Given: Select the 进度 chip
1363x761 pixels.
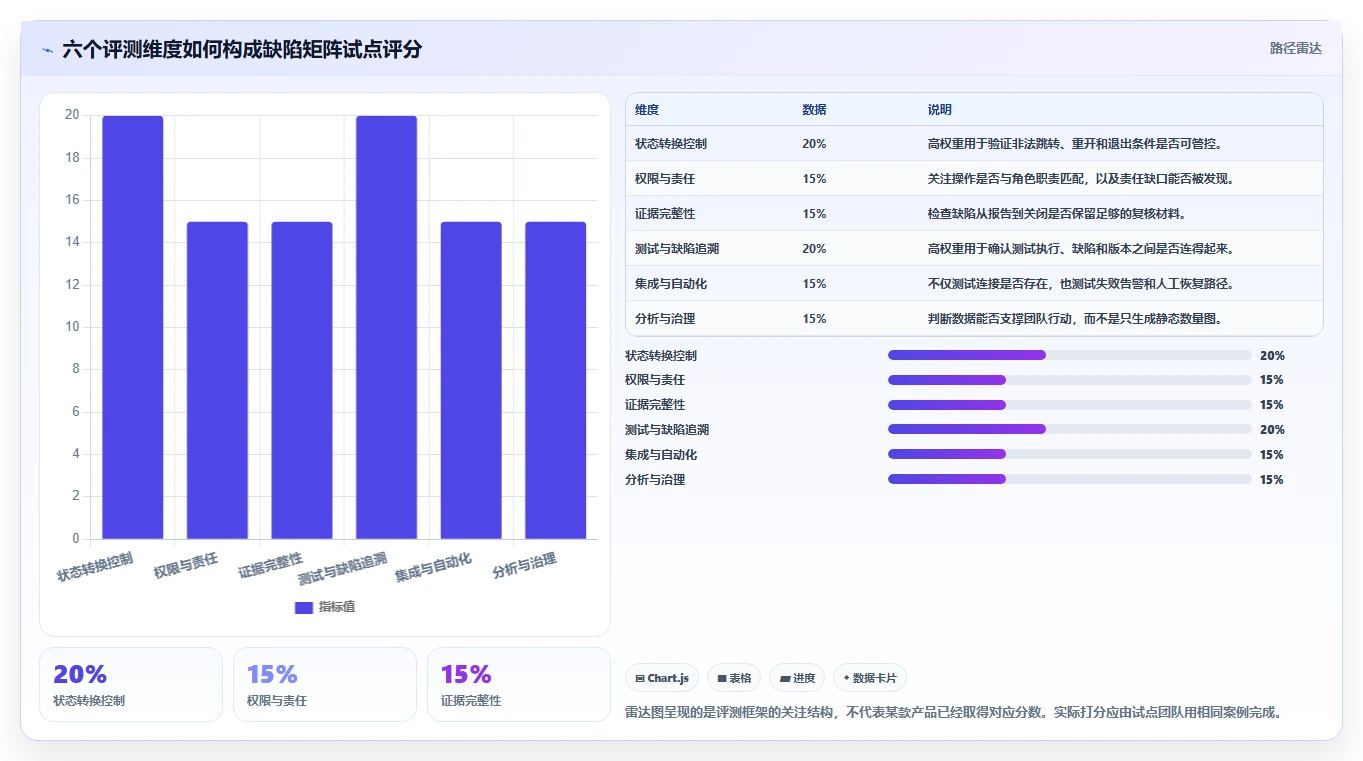Looking at the screenshot, I should [x=797, y=678].
